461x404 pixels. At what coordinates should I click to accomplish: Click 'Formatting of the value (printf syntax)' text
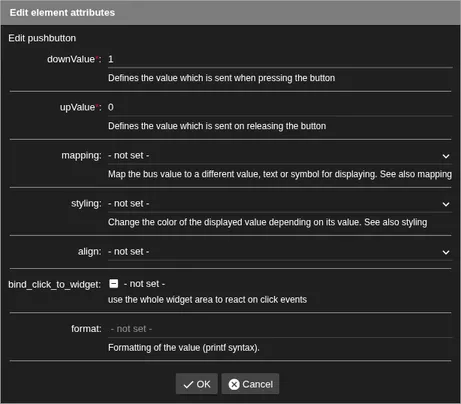(x=184, y=348)
